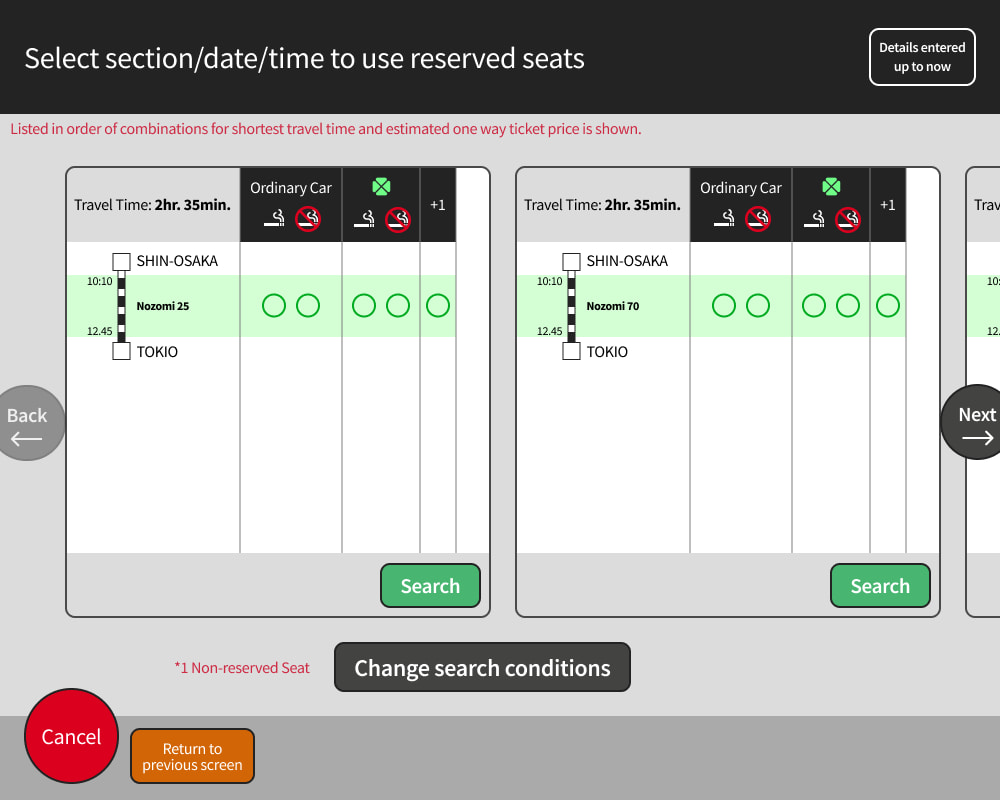Click smoking icon under Green Car, Nozomi 25 card
This screenshot has width=1000, height=800.
[364, 219]
